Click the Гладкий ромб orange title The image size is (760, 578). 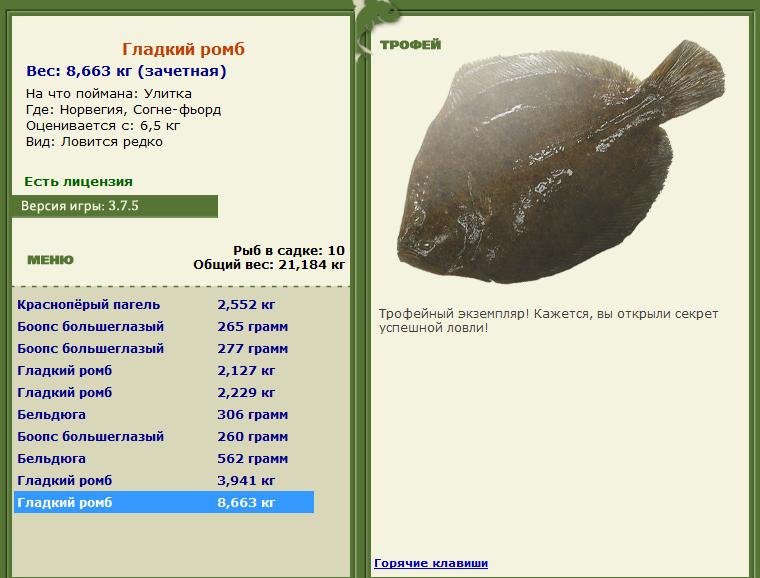point(183,49)
